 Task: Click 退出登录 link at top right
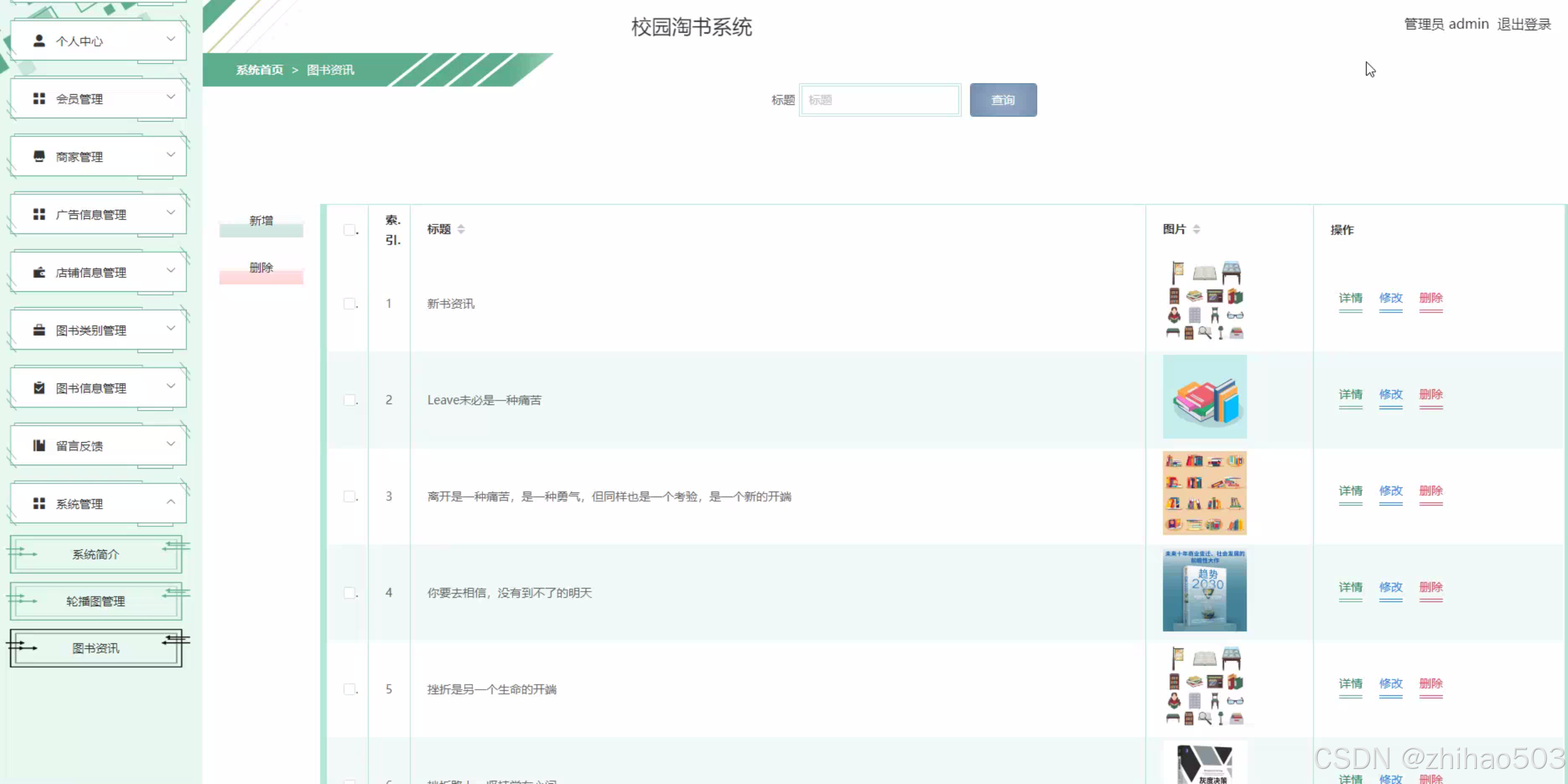point(1523,24)
